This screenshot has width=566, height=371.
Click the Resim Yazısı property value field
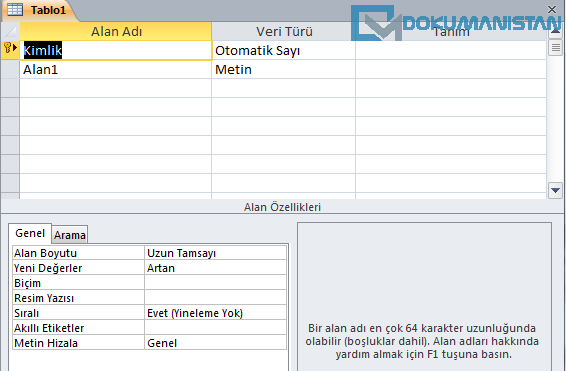click(x=215, y=298)
